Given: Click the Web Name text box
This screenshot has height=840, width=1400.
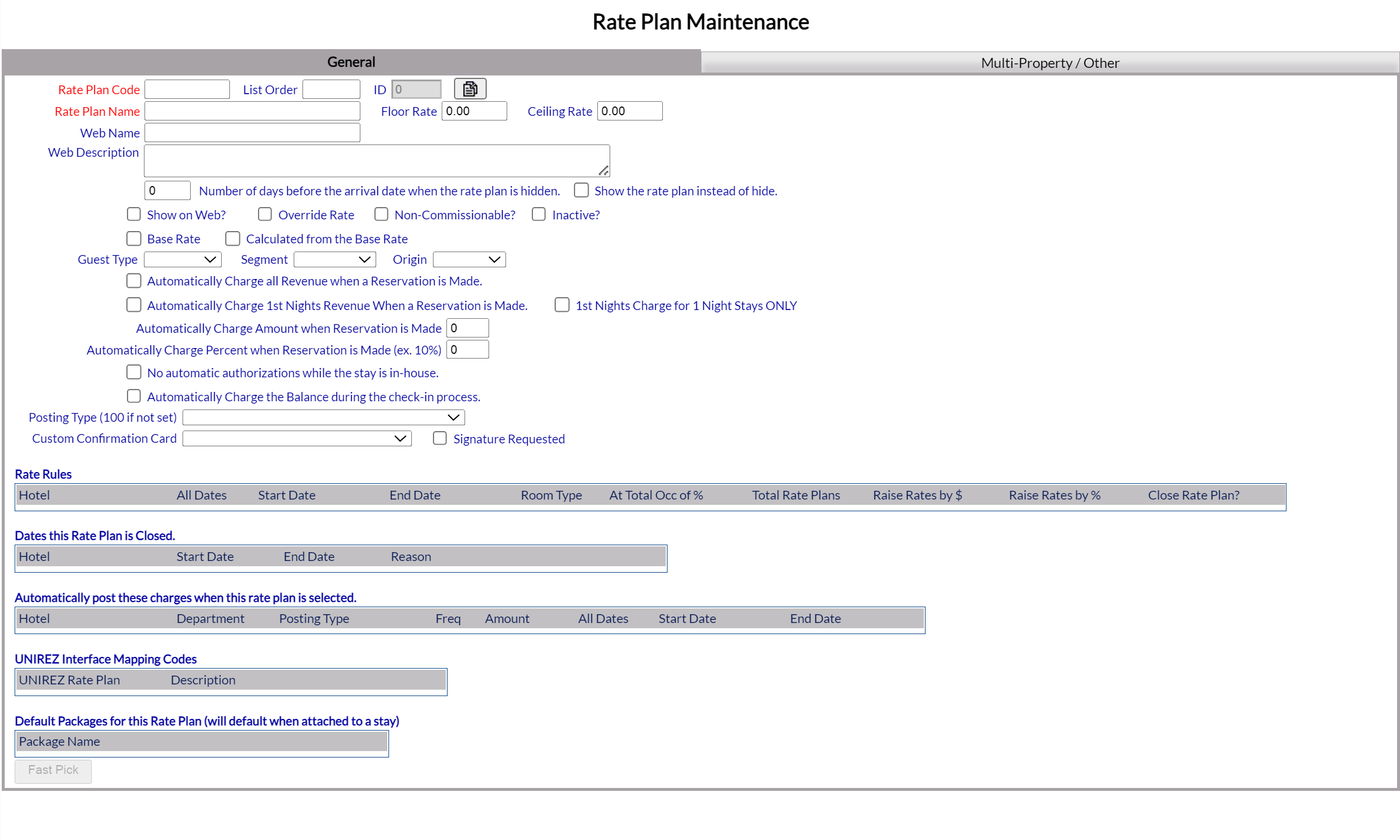Looking at the screenshot, I should (x=252, y=133).
